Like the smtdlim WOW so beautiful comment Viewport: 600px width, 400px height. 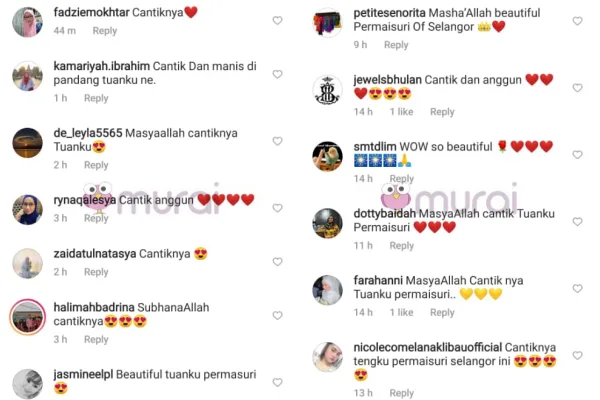click(x=577, y=155)
